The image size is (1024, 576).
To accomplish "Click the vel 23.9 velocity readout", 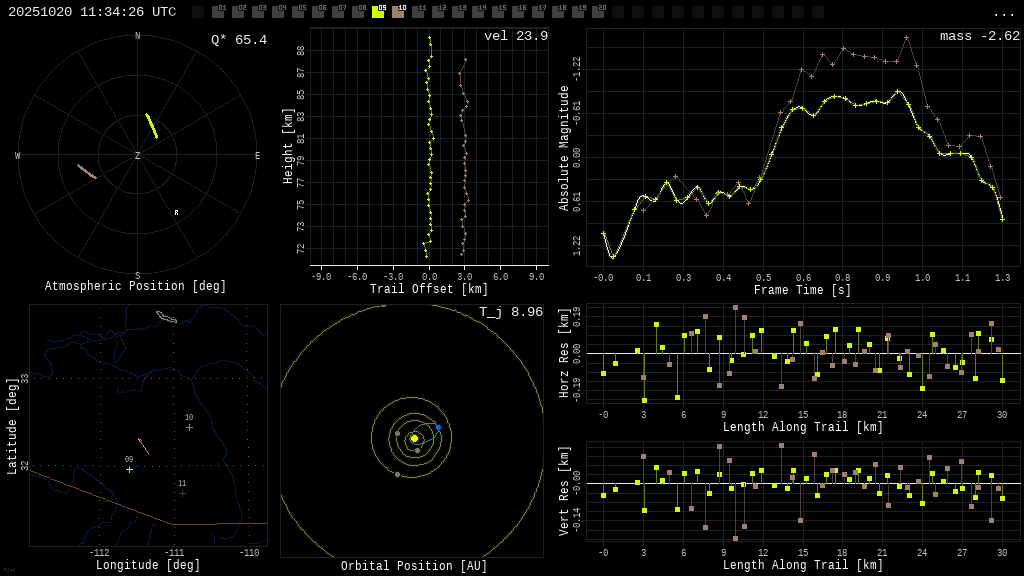I will tap(515, 36).
